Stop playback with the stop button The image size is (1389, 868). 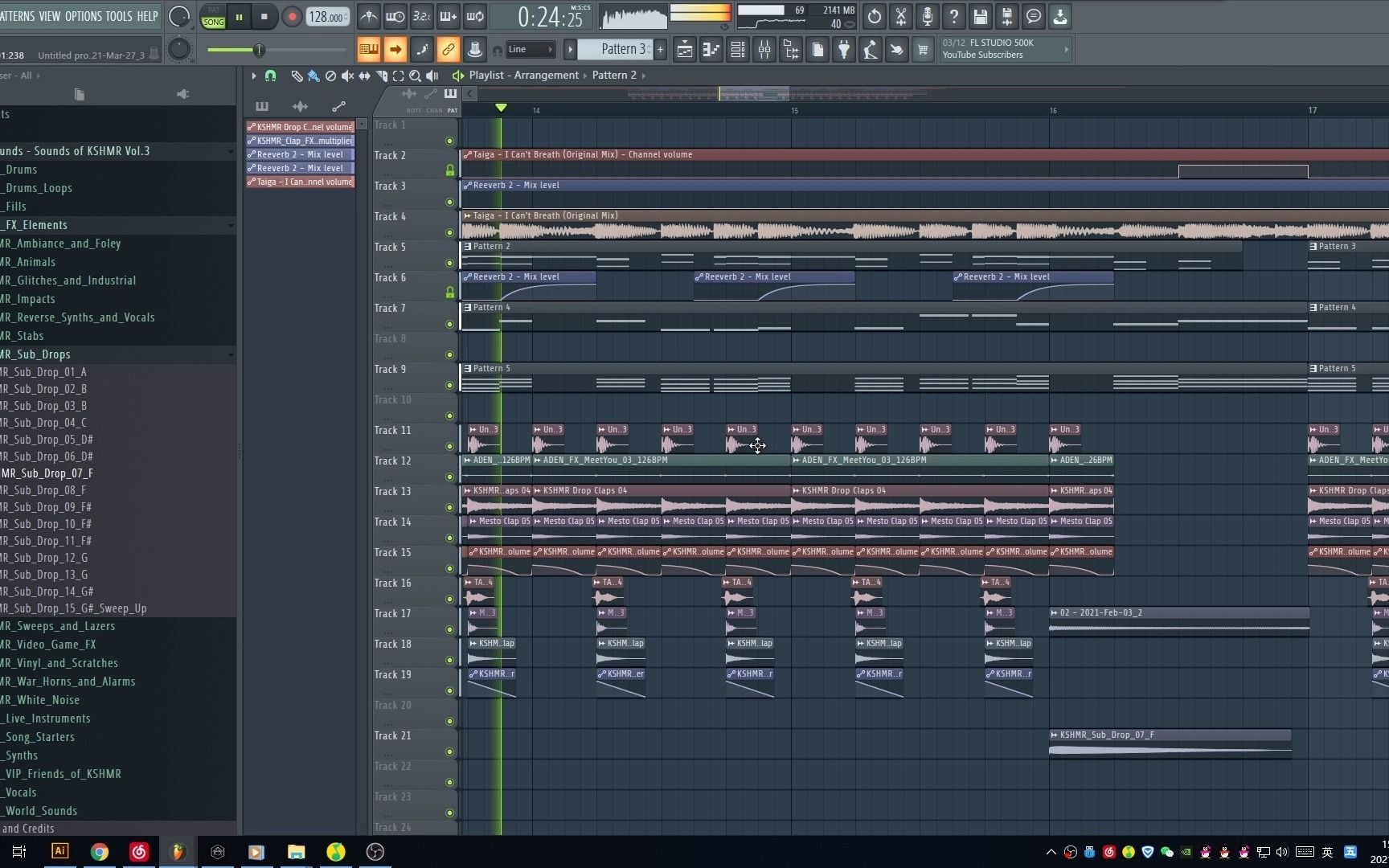click(264, 16)
